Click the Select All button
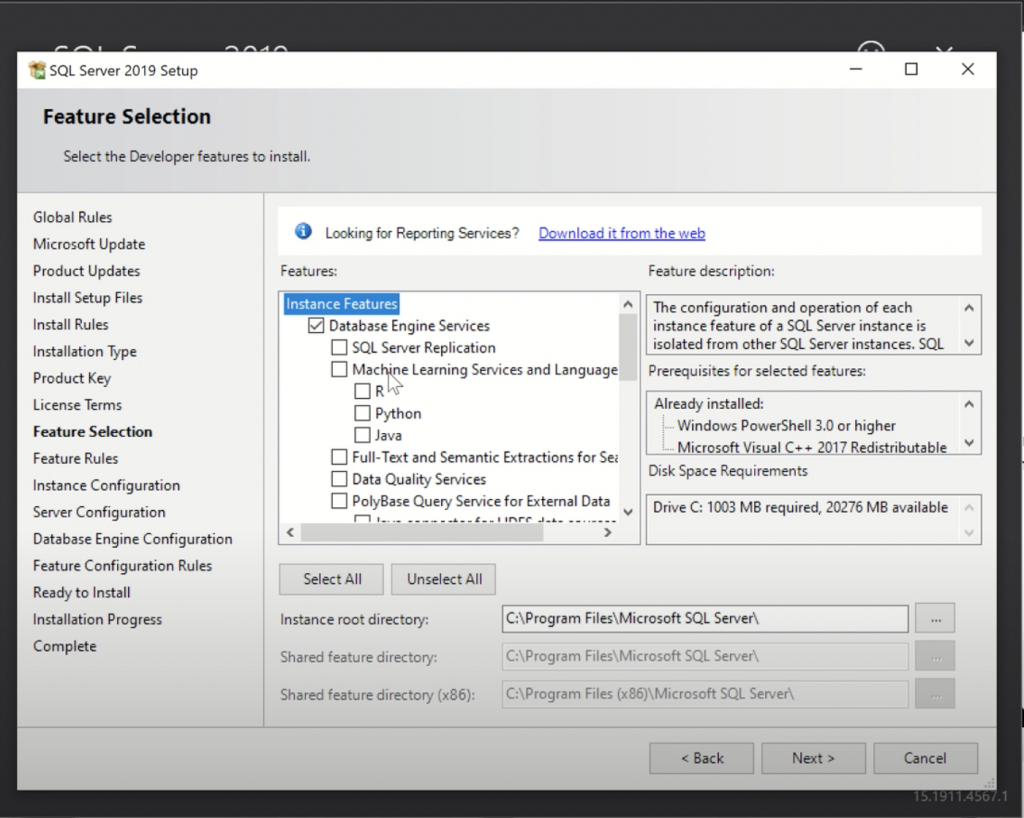The height and width of the screenshot is (818, 1024). tap(332, 579)
